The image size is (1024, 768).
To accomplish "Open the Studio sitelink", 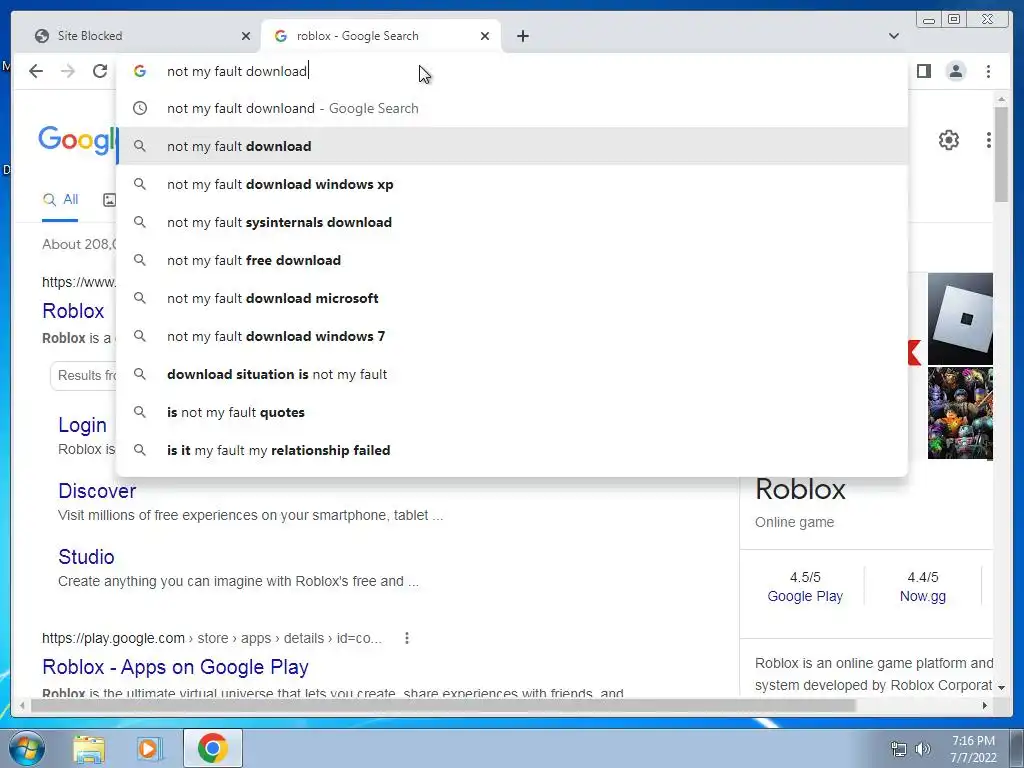I will (x=86, y=557).
